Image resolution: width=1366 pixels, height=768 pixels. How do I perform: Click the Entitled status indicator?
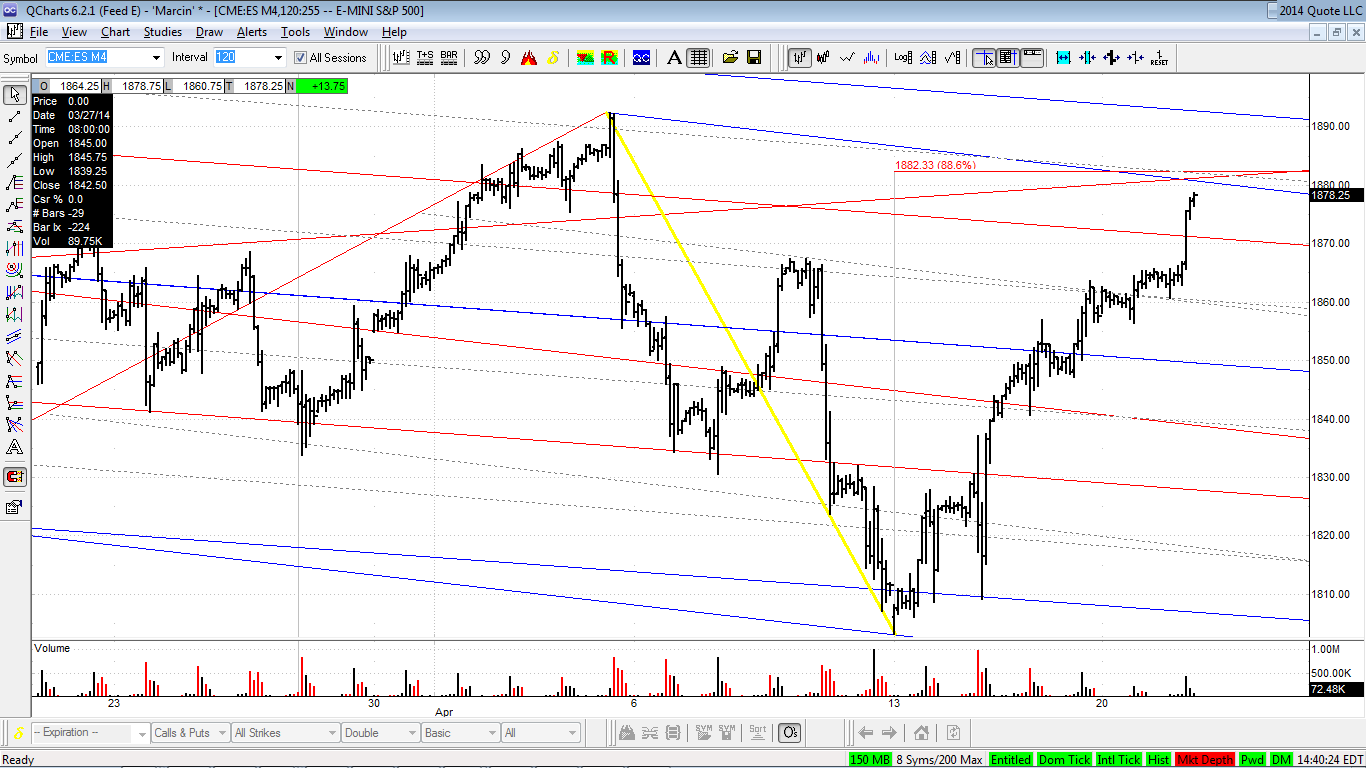coord(1011,760)
